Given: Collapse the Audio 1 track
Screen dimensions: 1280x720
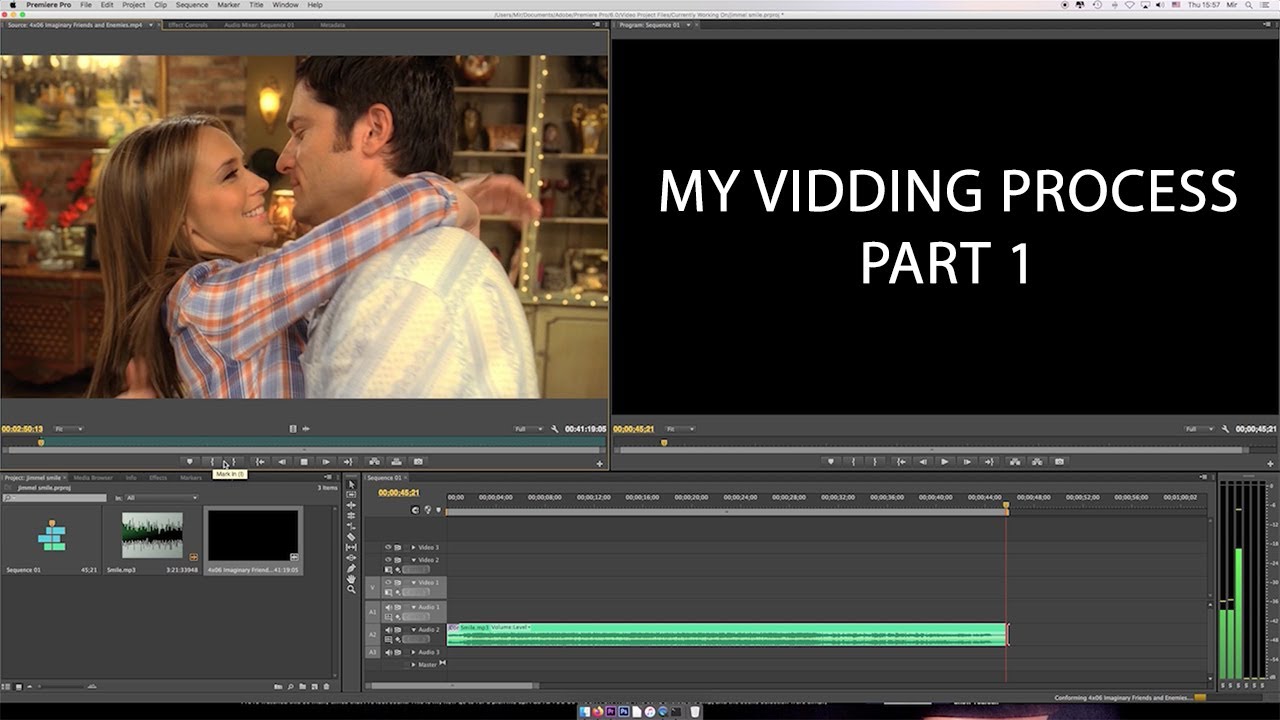Looking at the screenshot, I should [413, 607].
